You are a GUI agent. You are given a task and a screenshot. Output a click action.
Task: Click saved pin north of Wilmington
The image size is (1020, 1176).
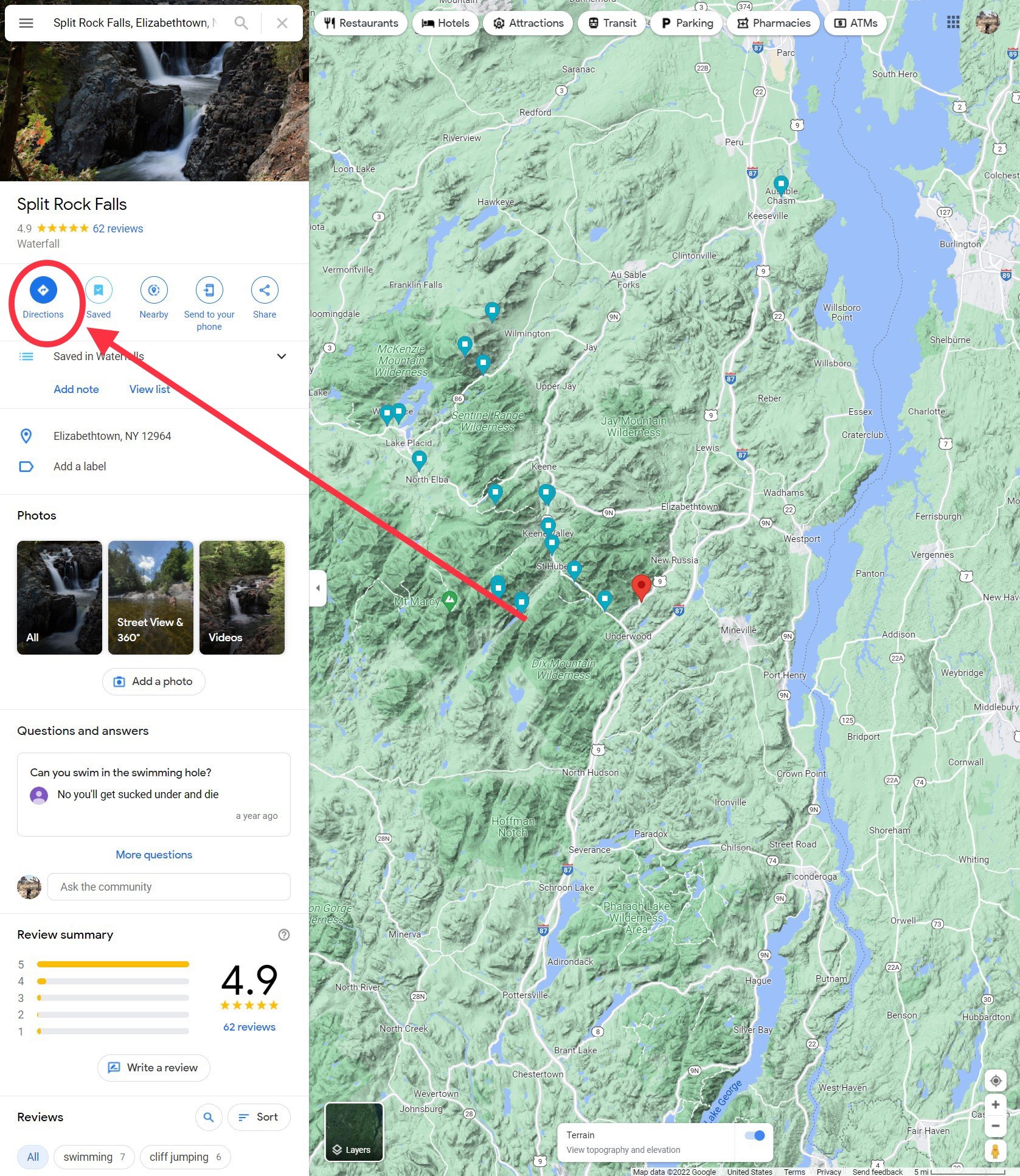coord(492,312)
